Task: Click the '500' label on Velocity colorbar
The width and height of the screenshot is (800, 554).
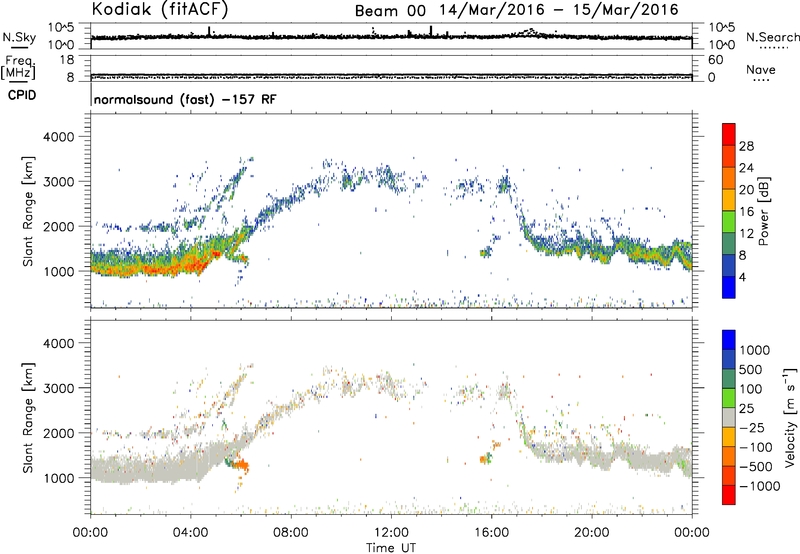Action: pos(750,370)
